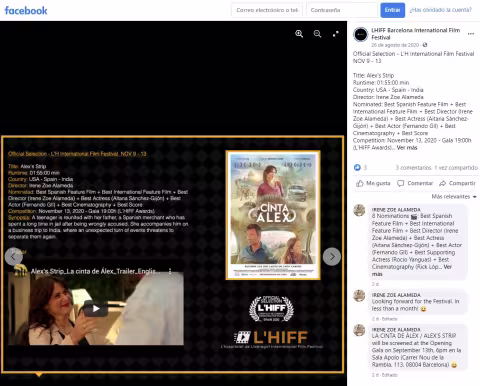Viewport: 480px width, 386px height.
Task: Click 'Title: Alex's Strip' line in post
Action: (373, 75)
